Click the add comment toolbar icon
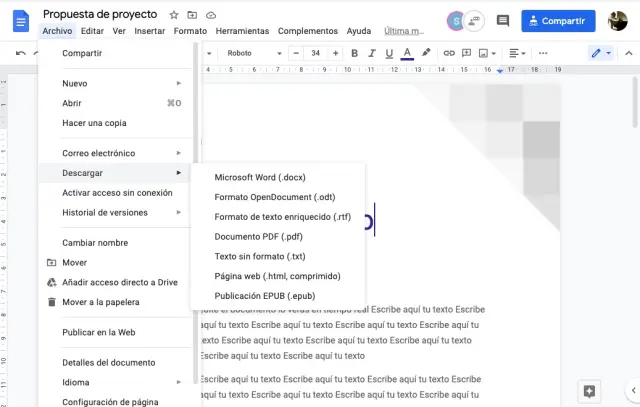The height and width of the screenshot is (407, 640). point(466,53)
